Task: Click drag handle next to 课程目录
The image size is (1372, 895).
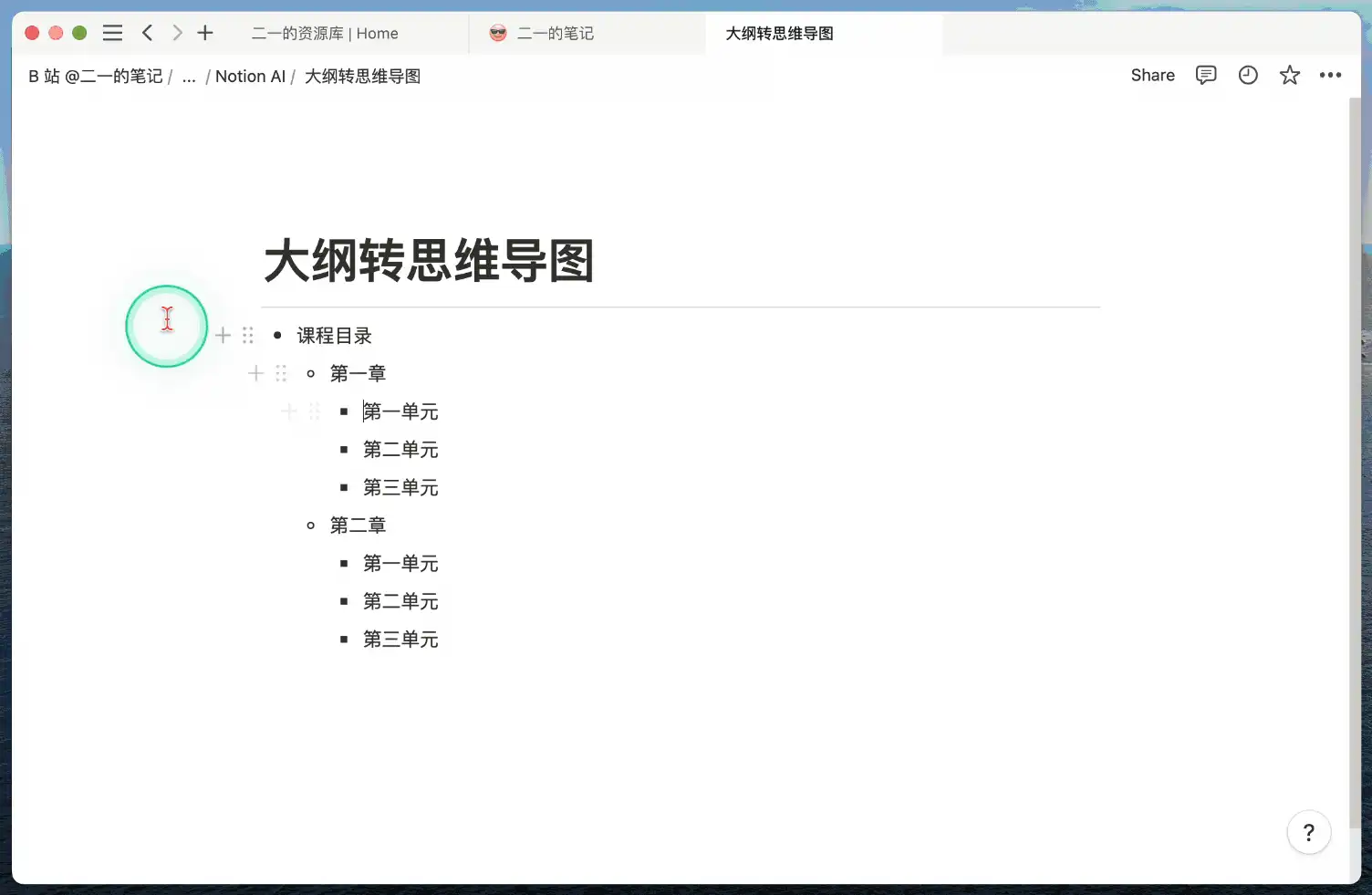Action: pyautogui.click(x=248, y=336)
